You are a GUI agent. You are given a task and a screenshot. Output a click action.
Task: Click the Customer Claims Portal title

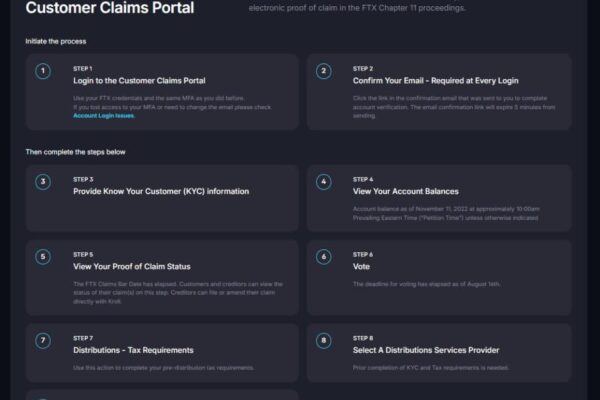pyautogui.click(x=110, y=8)
